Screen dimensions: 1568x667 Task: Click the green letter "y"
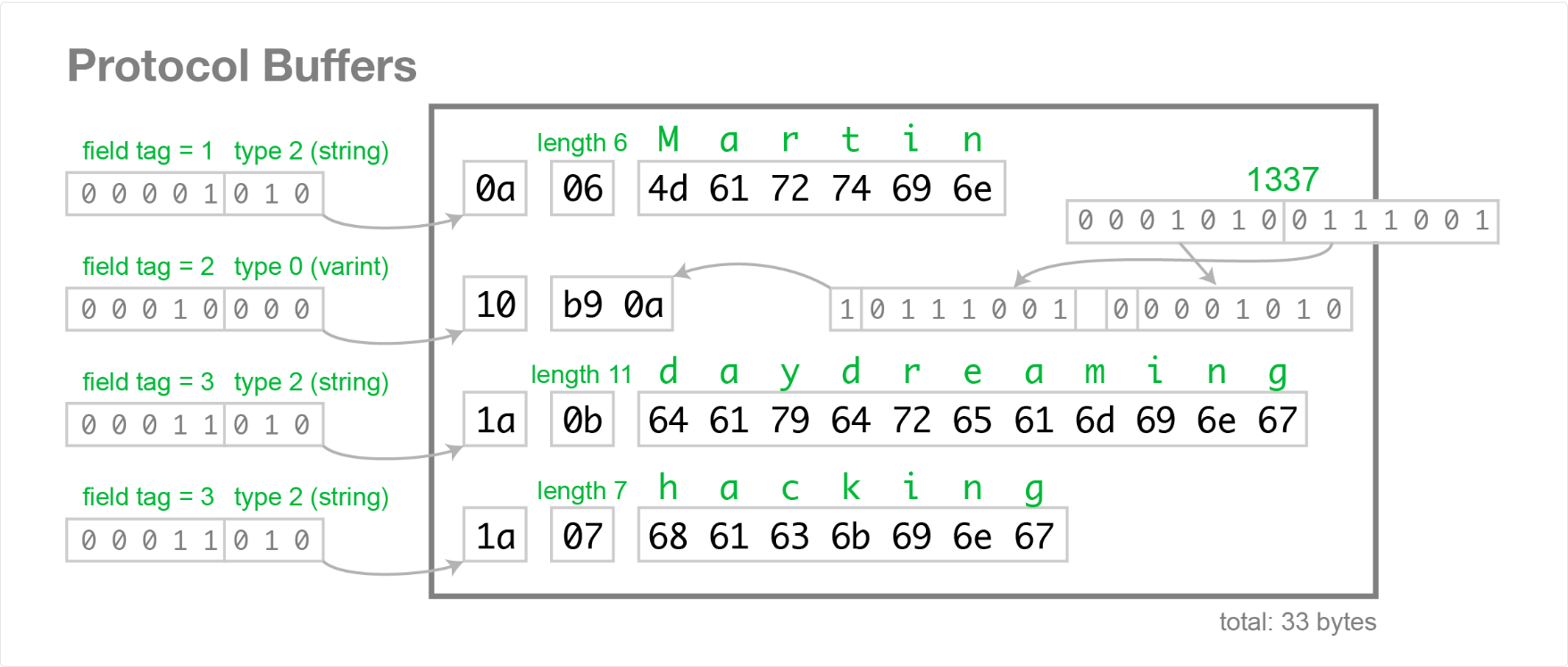point(789,373)
